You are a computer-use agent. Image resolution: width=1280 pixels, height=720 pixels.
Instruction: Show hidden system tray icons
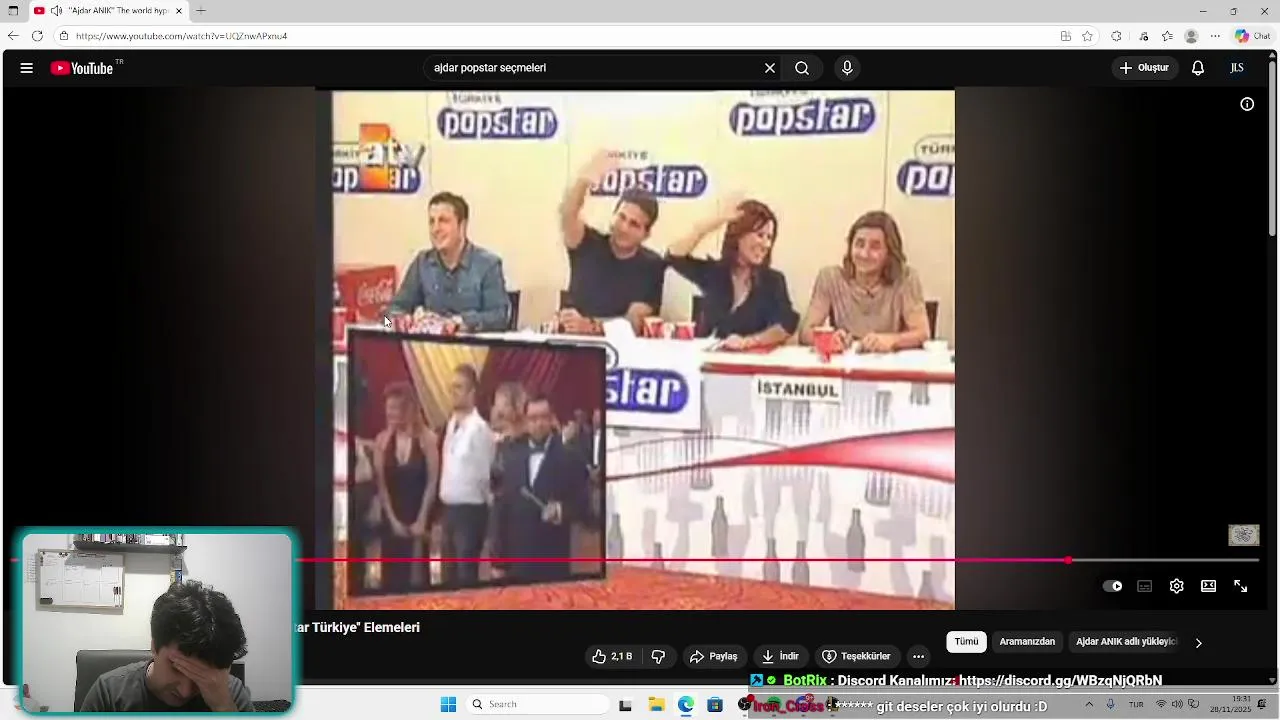1089,704
